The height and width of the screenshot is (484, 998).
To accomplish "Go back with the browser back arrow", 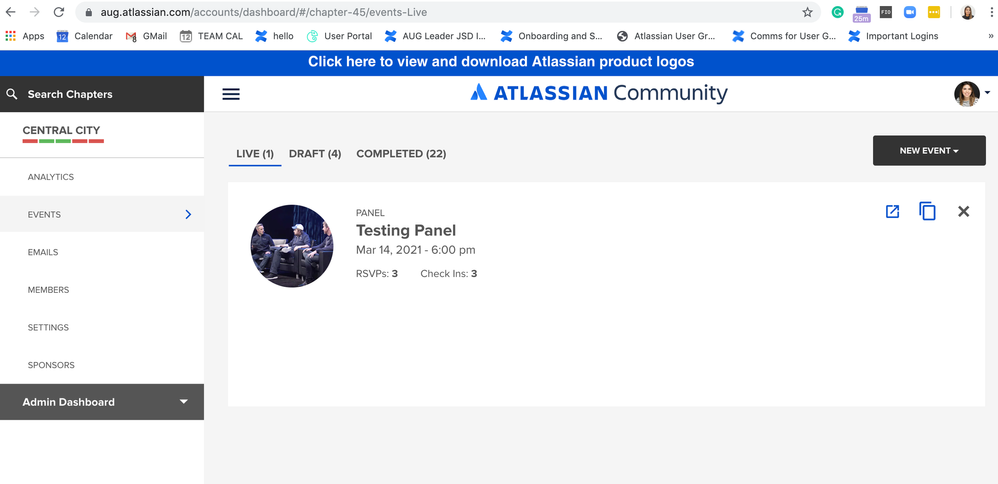I will pyautogui.click(x=11, y=12).
